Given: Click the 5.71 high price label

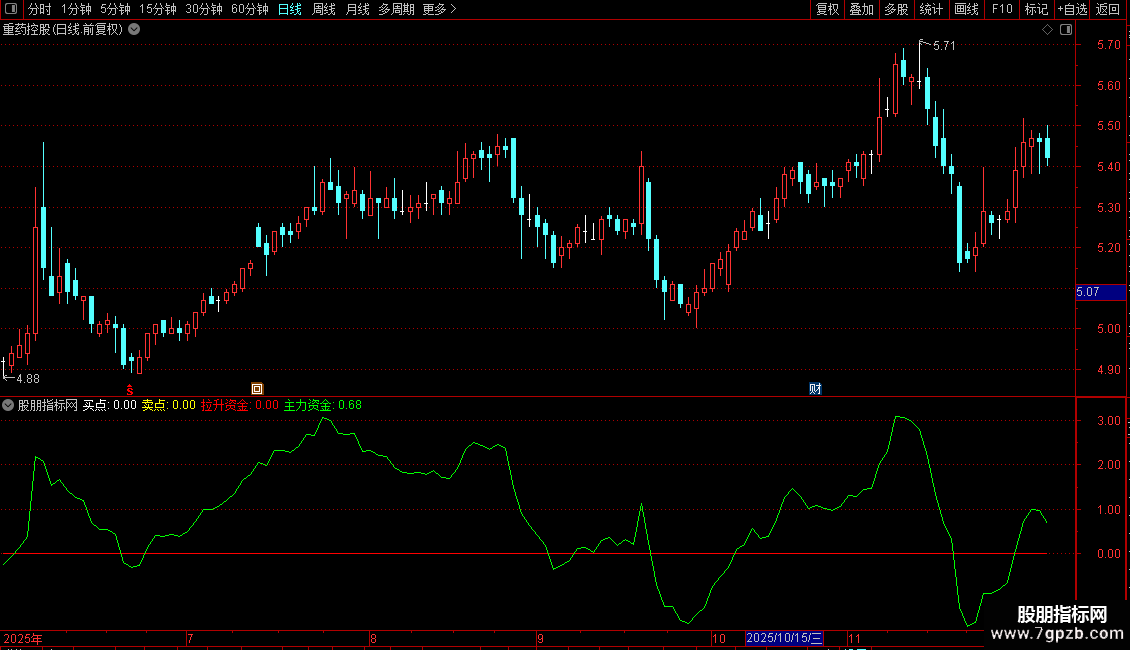Looking at the screenshot, I should [944, 45].
